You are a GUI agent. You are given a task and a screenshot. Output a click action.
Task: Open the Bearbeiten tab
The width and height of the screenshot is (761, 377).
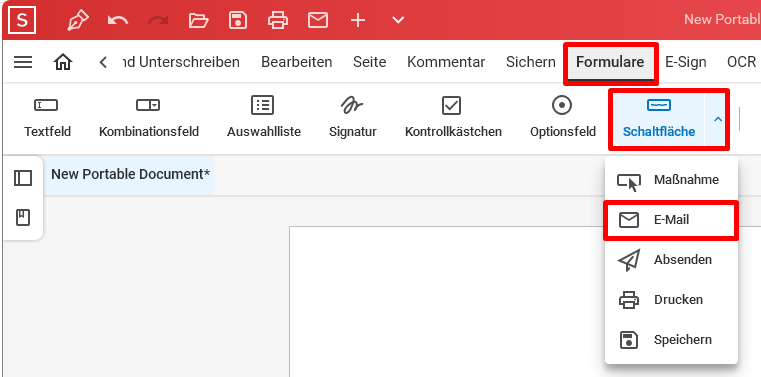[297, 62]
